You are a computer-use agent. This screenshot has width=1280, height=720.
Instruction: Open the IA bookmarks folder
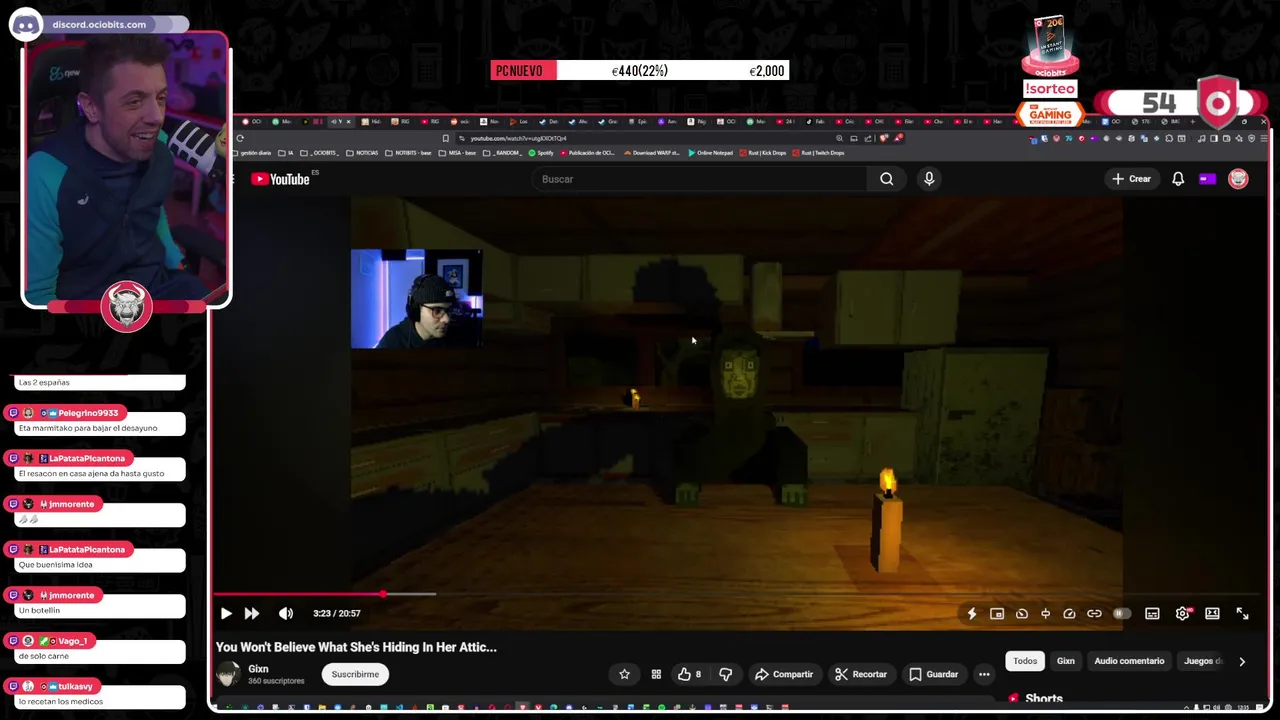287,153
